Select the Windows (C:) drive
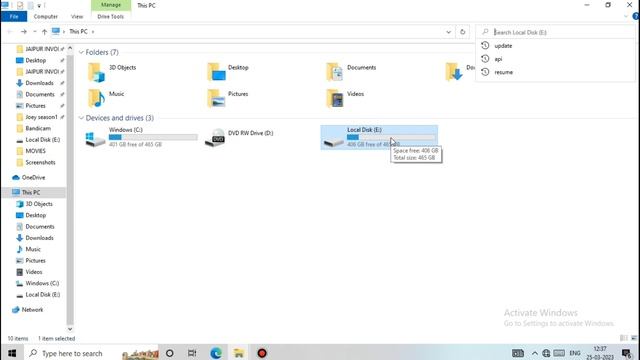The image size is (640, 360). tap(141, 137)
